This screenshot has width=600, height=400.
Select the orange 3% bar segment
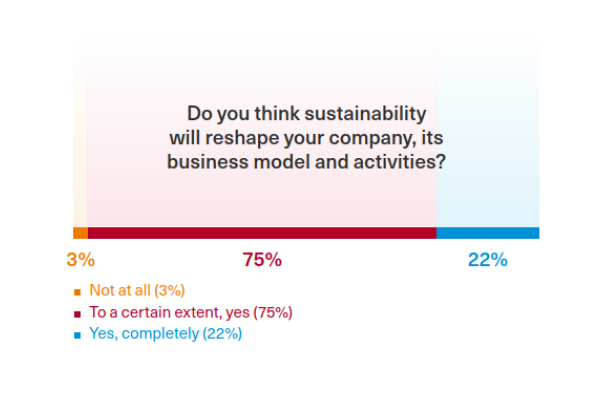coord(80,233)
